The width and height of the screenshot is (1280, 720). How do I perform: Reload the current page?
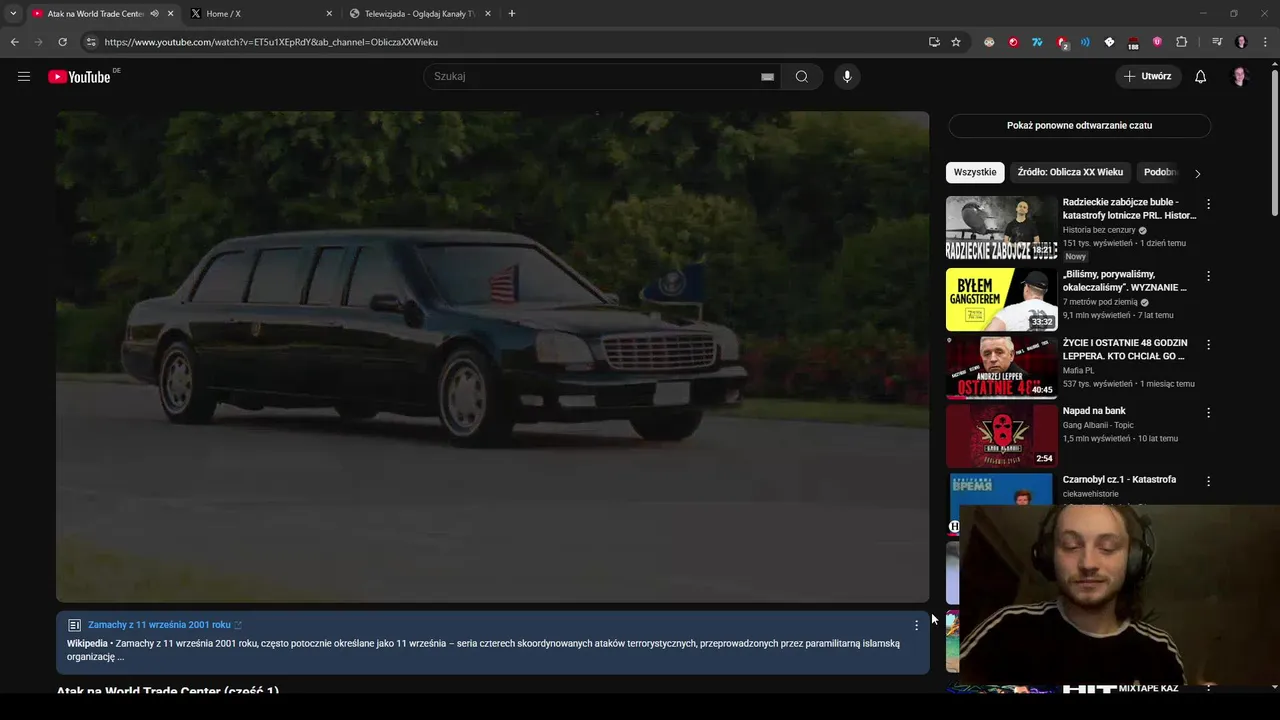coord(62,42)
